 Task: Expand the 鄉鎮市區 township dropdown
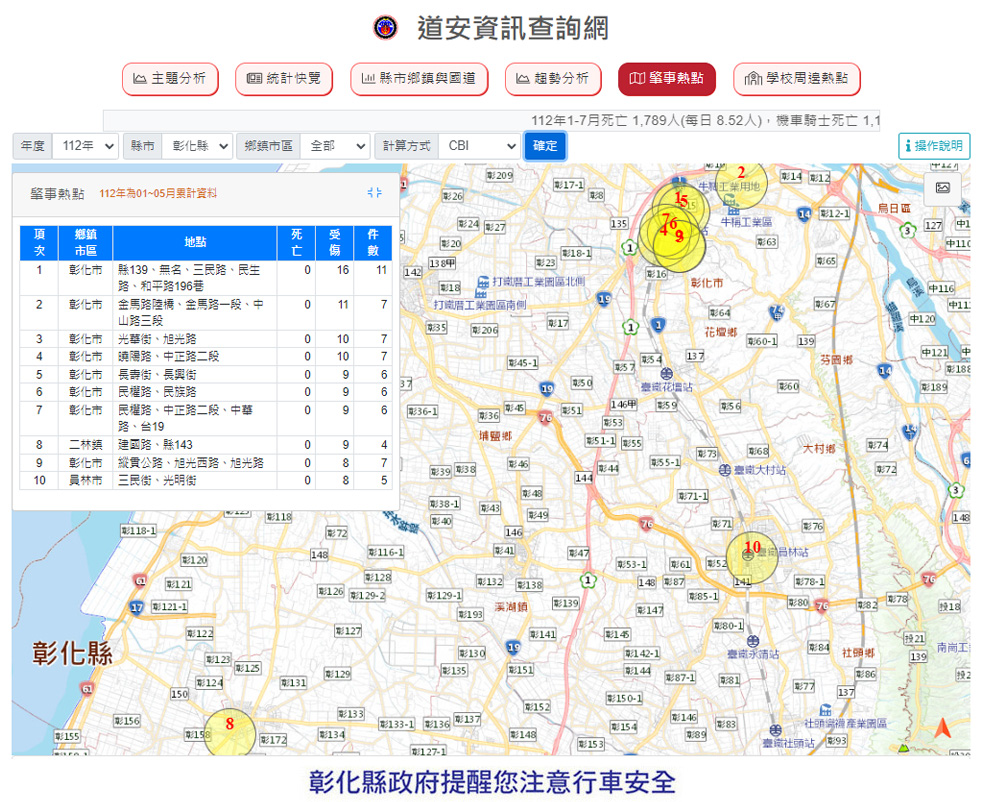335,146
